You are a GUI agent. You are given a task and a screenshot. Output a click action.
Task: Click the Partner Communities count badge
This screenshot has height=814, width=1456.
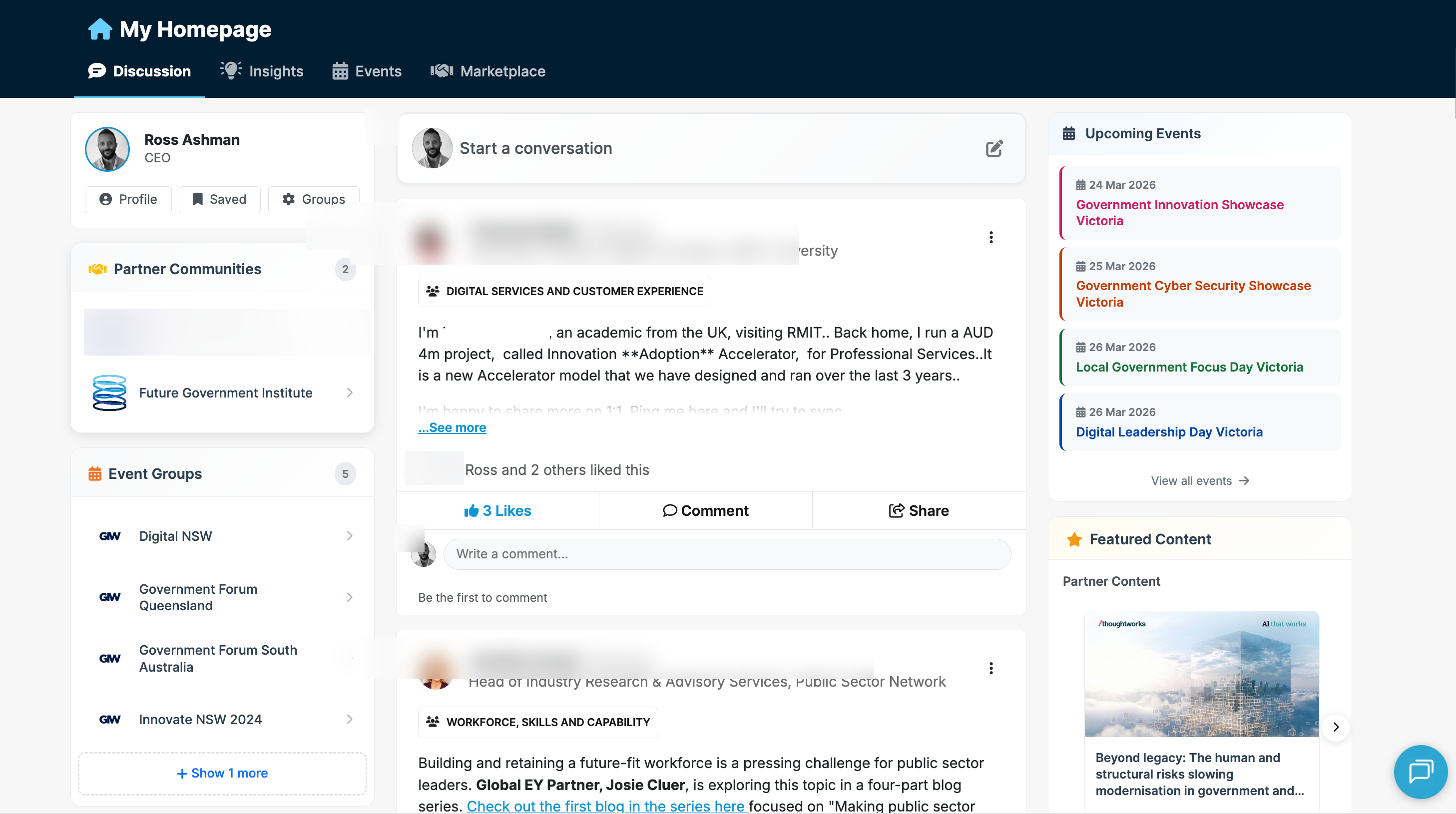(345, 269)
